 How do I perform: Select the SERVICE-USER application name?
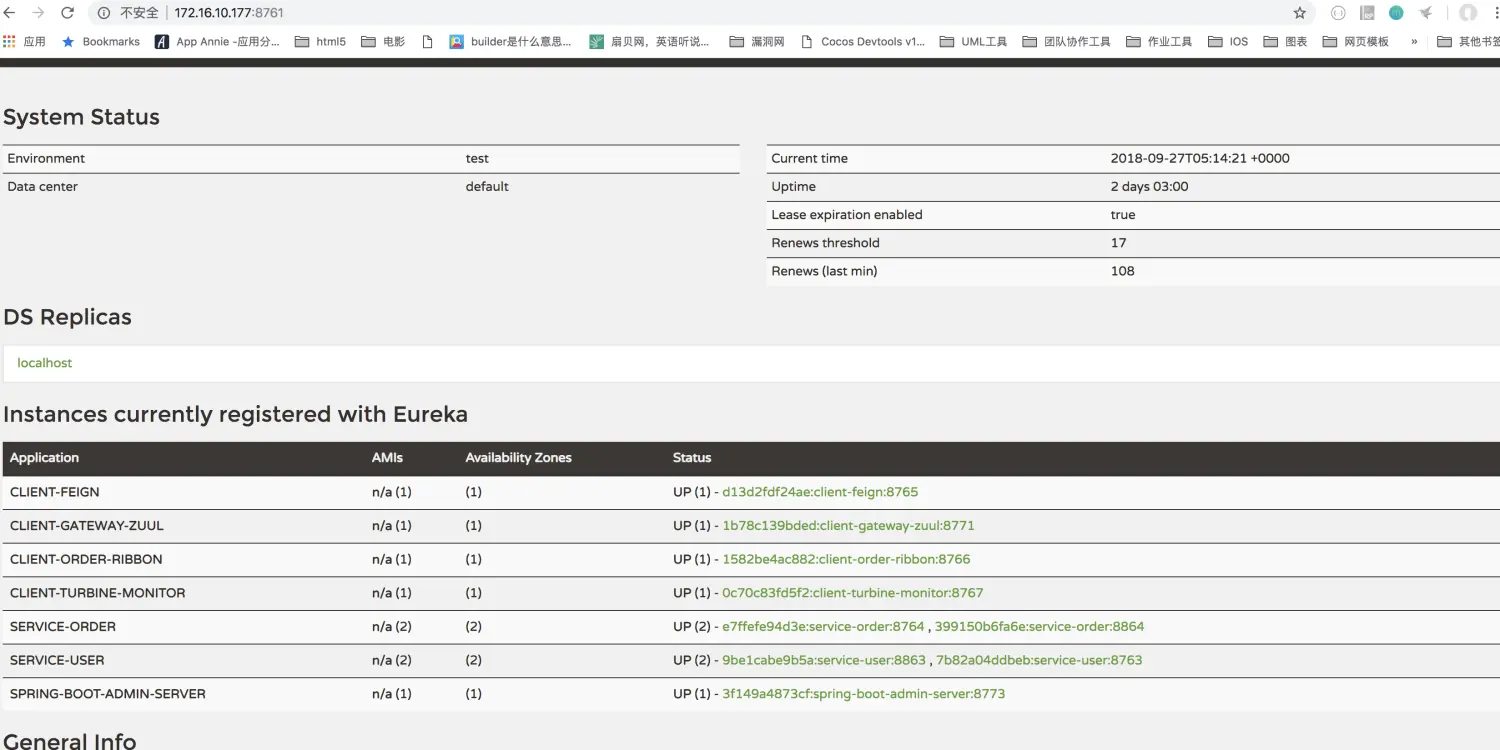click(57, 660)
